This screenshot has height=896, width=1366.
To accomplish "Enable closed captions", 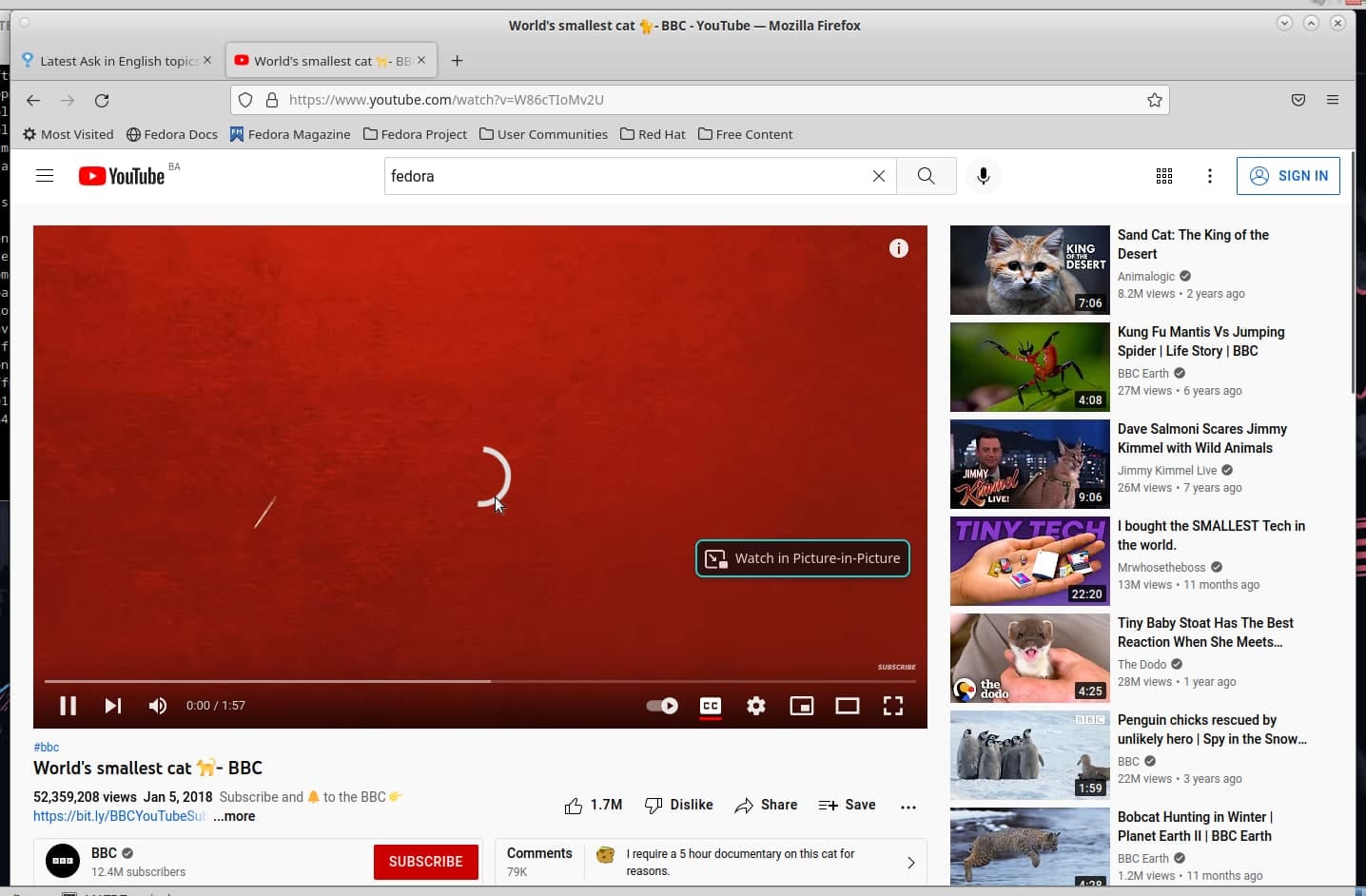I will click(711, 706).
